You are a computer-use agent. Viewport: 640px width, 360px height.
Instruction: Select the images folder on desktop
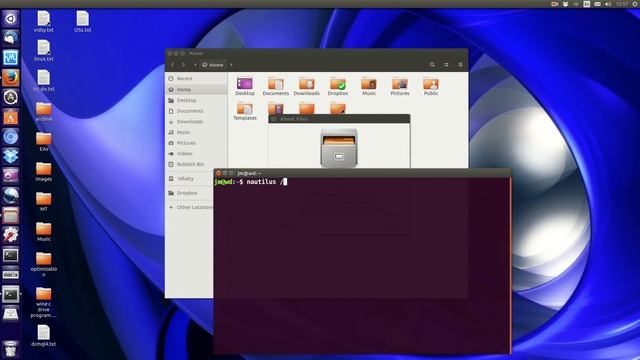pyautogui.click(x=44, y=172)
